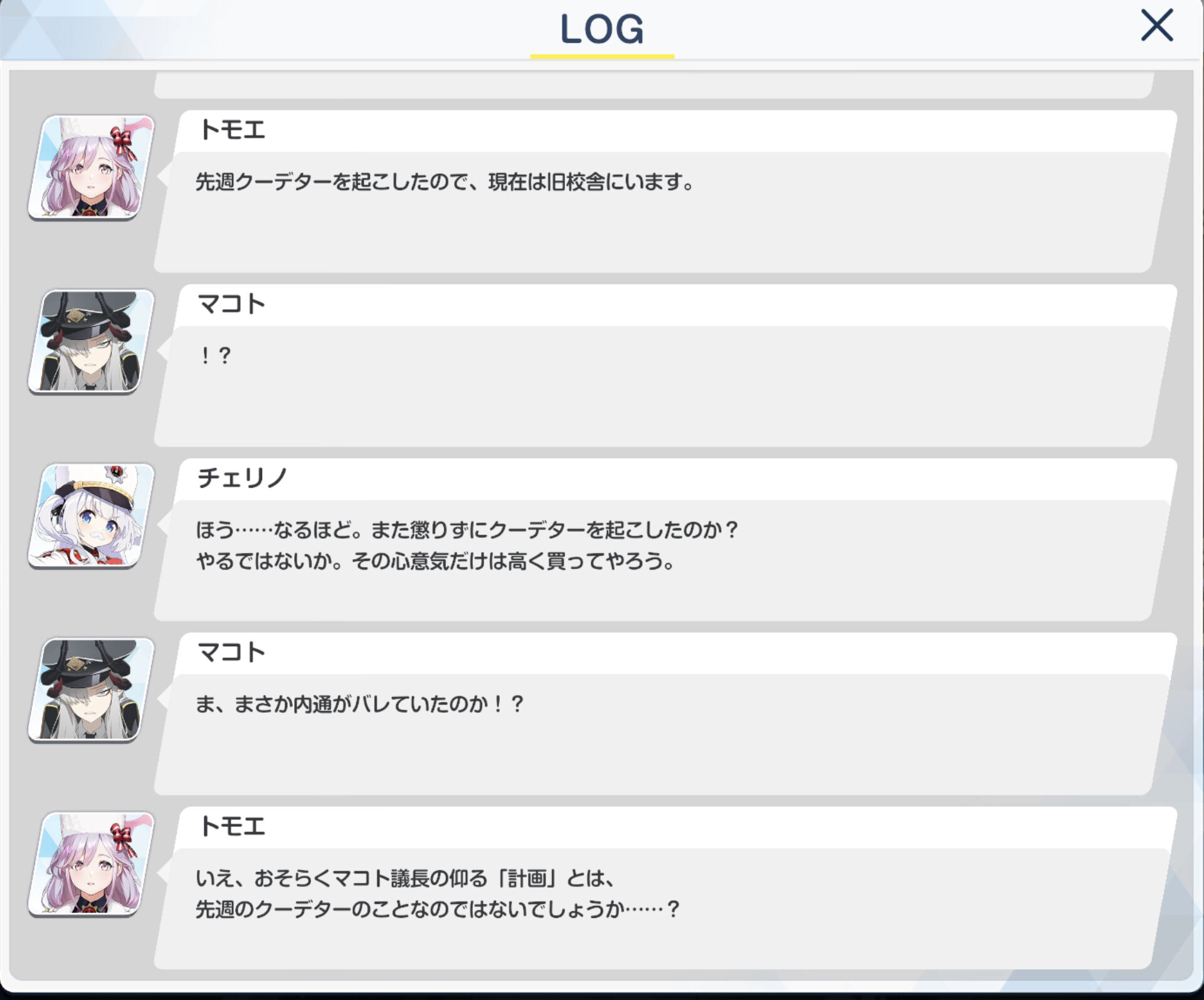
Task: Select second マコト speaker name label
Action: [x=231, y=652]
